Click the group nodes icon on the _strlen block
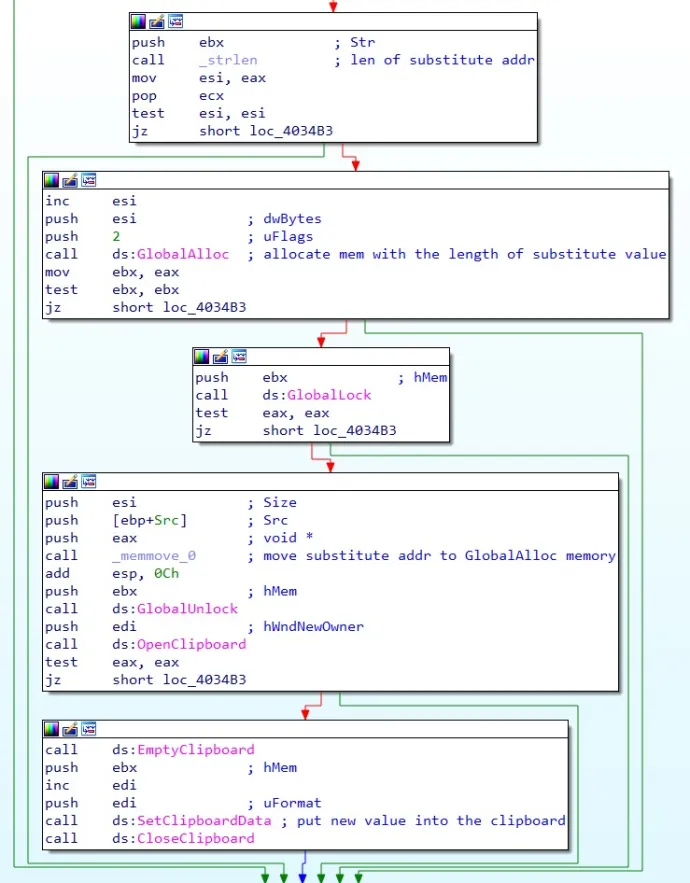Image resolution: width=690 pixels, height=883 pixels. (x=175, y=21)
